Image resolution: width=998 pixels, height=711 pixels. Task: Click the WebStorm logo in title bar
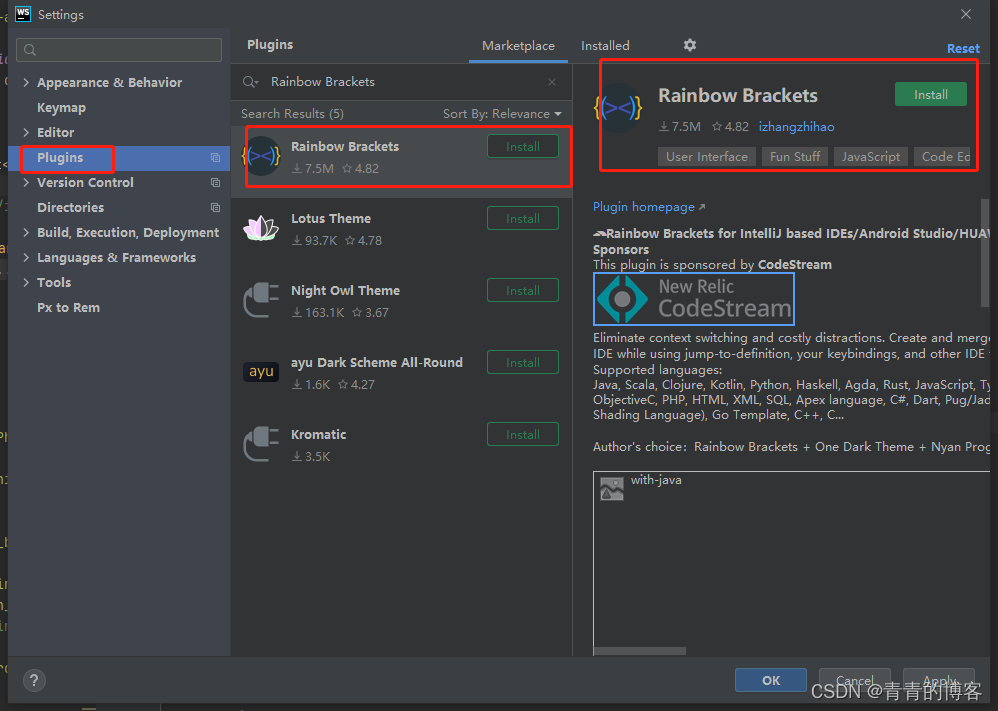[23, 14]
